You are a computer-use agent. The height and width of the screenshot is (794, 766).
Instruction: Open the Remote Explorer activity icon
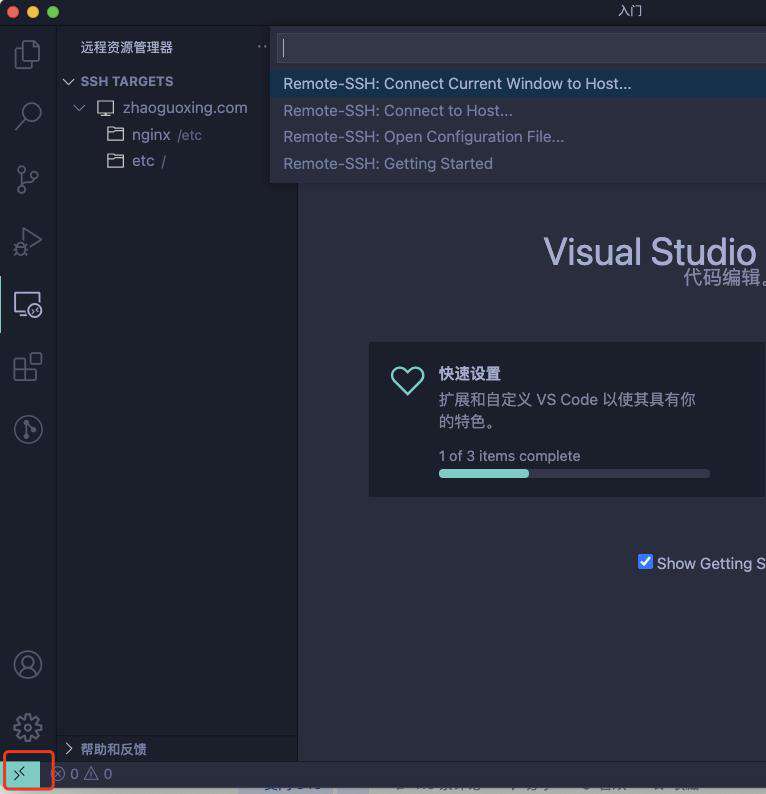click(x=27, y=305)
